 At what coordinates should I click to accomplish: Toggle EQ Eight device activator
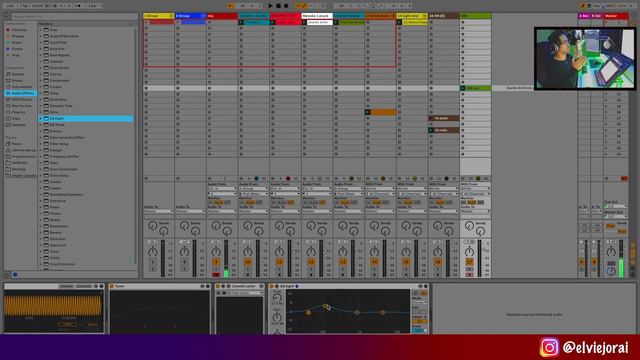[272, 286]
